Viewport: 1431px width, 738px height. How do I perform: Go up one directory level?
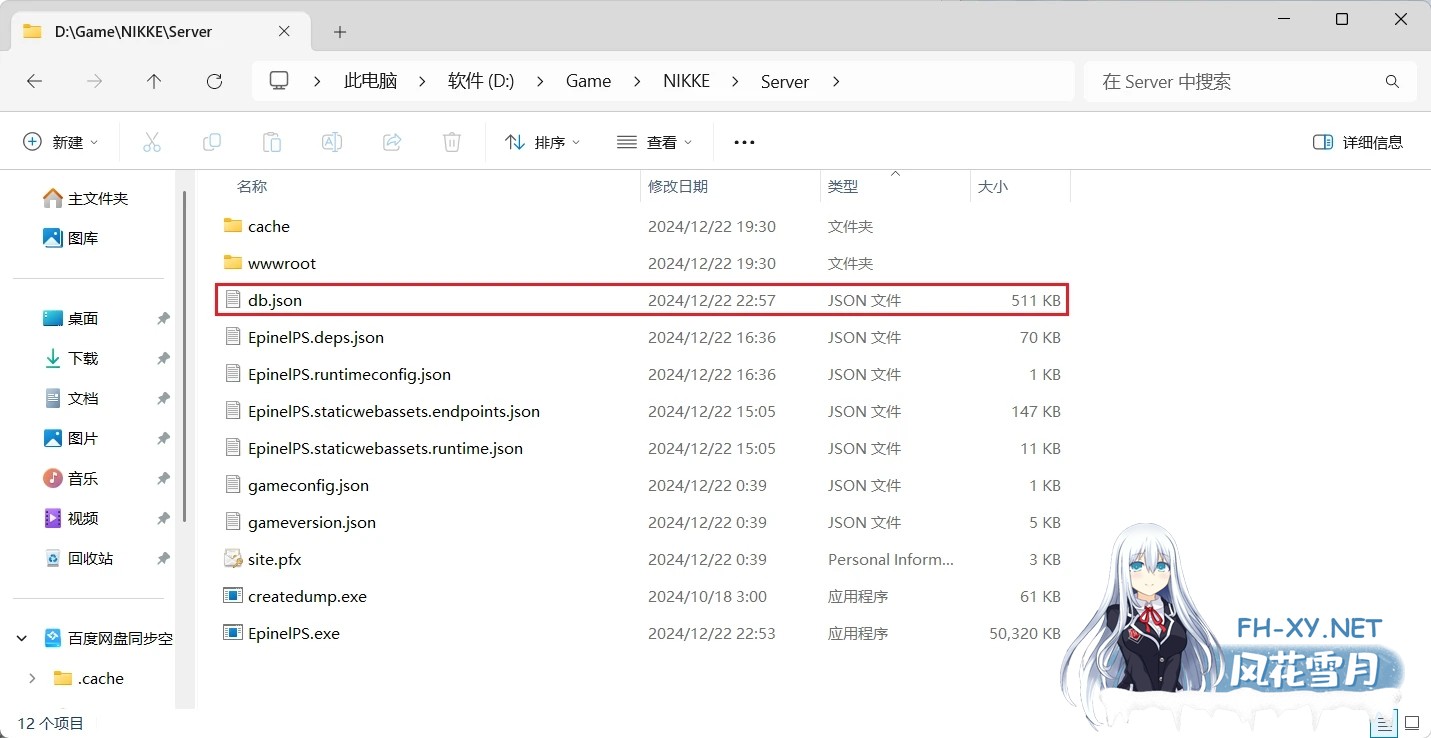tap(154, 82)
